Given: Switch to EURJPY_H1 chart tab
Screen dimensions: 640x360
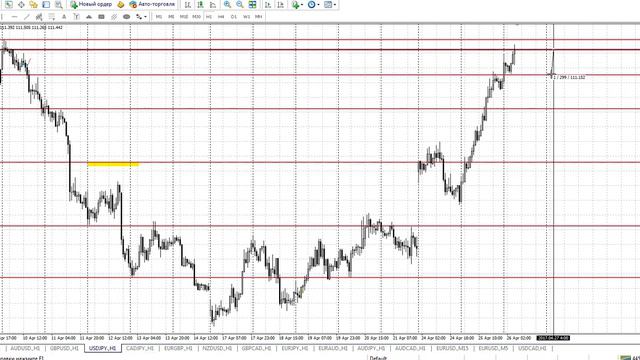Looking at the screenshot, I should point(295,349).
